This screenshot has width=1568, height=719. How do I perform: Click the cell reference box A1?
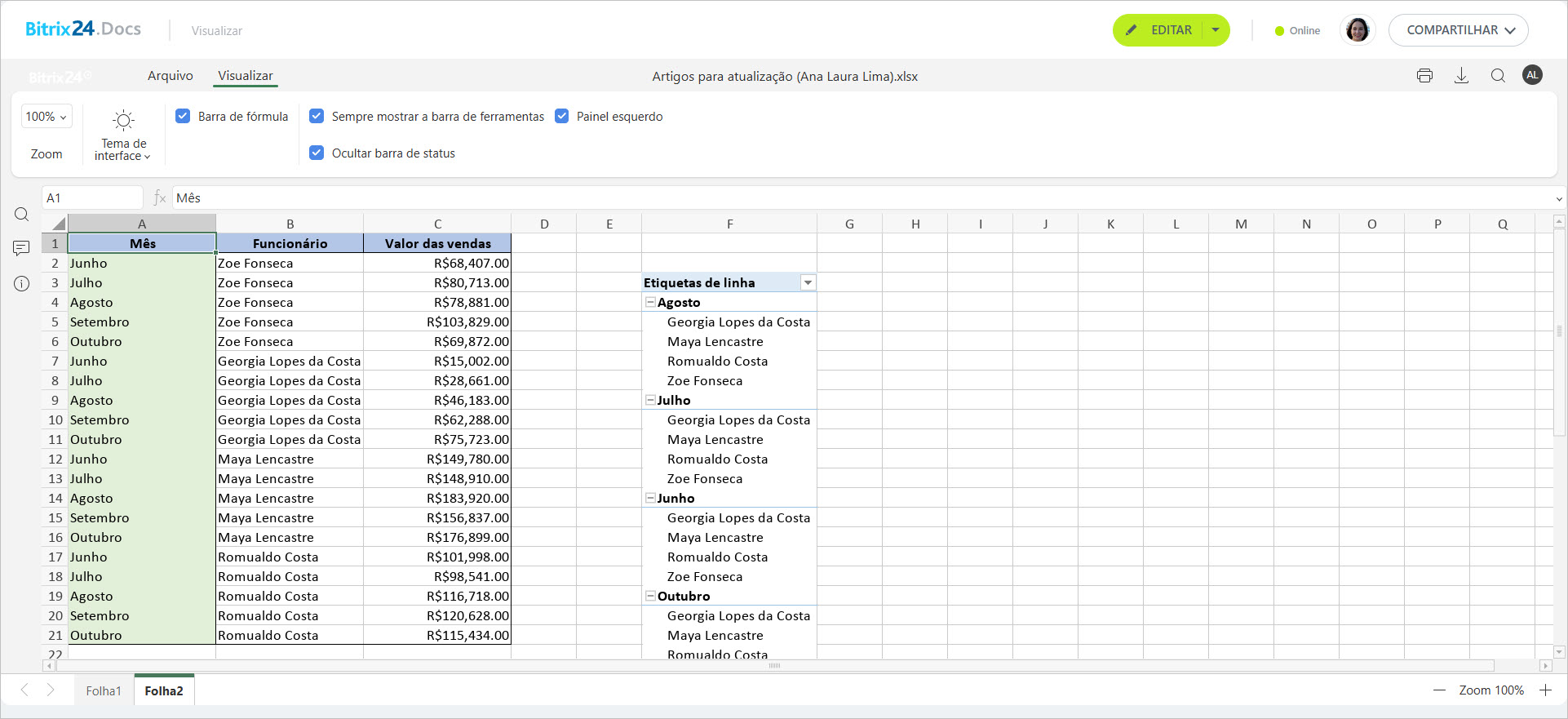92,198
